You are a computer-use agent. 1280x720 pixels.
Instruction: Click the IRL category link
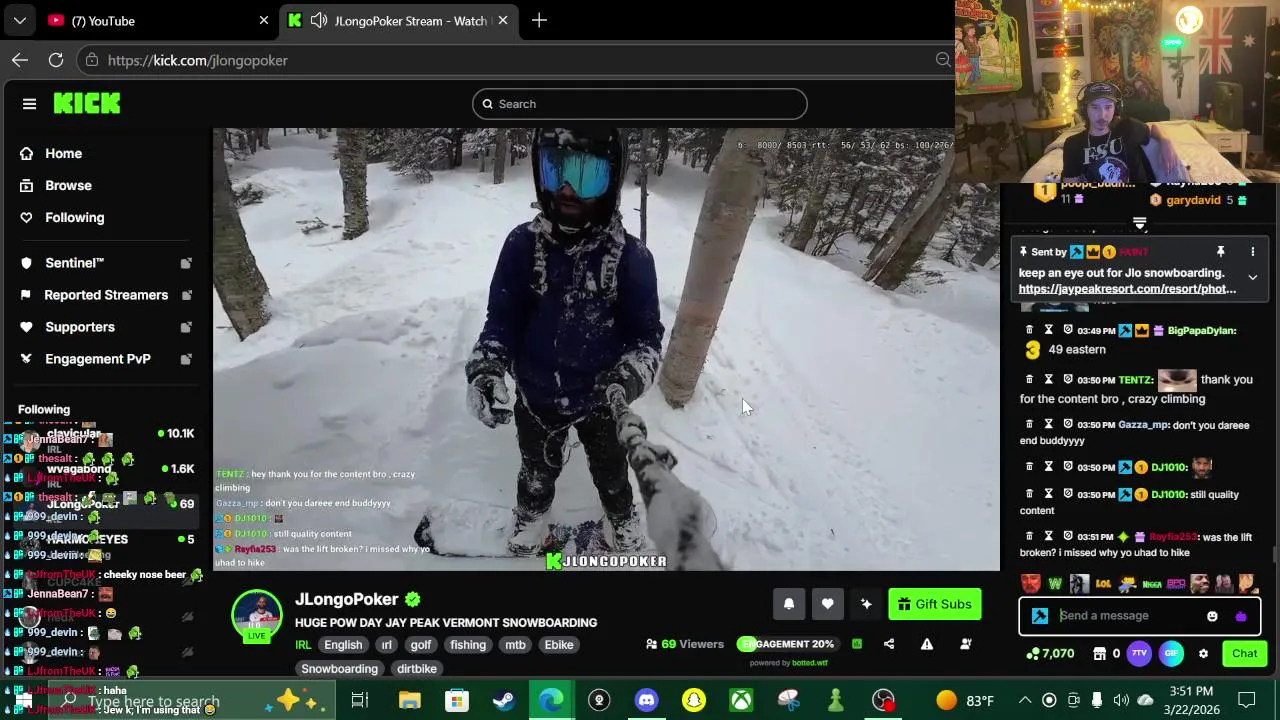click(303, 645)
